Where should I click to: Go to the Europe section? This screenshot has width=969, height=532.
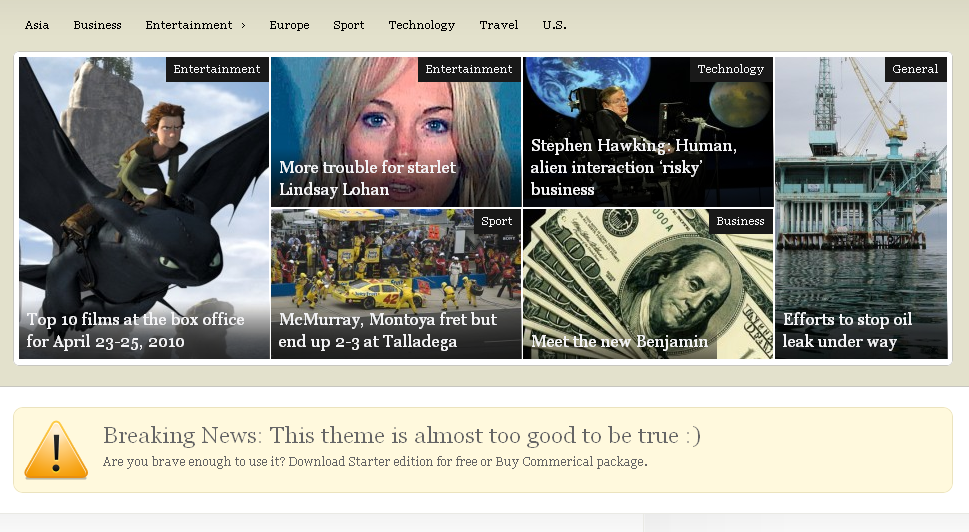(289, 25)
